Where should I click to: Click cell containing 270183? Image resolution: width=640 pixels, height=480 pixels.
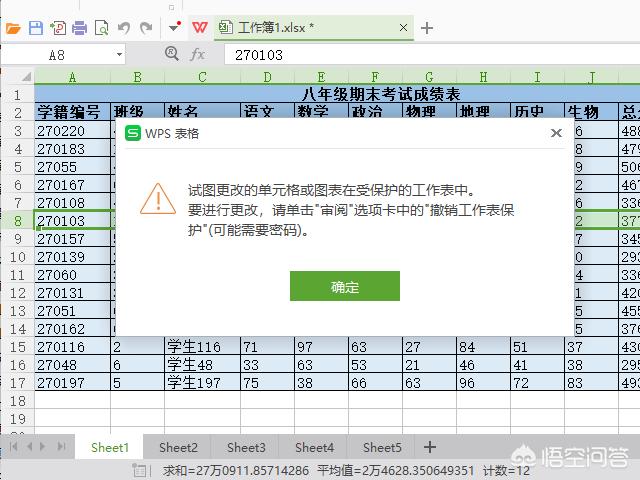pyautogui.click(x=72, y=149)
